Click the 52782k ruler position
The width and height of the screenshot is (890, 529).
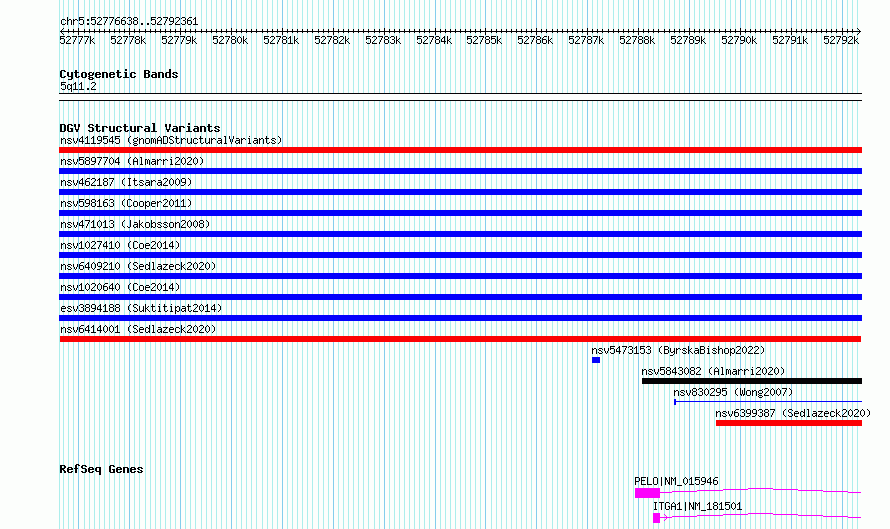332,40
